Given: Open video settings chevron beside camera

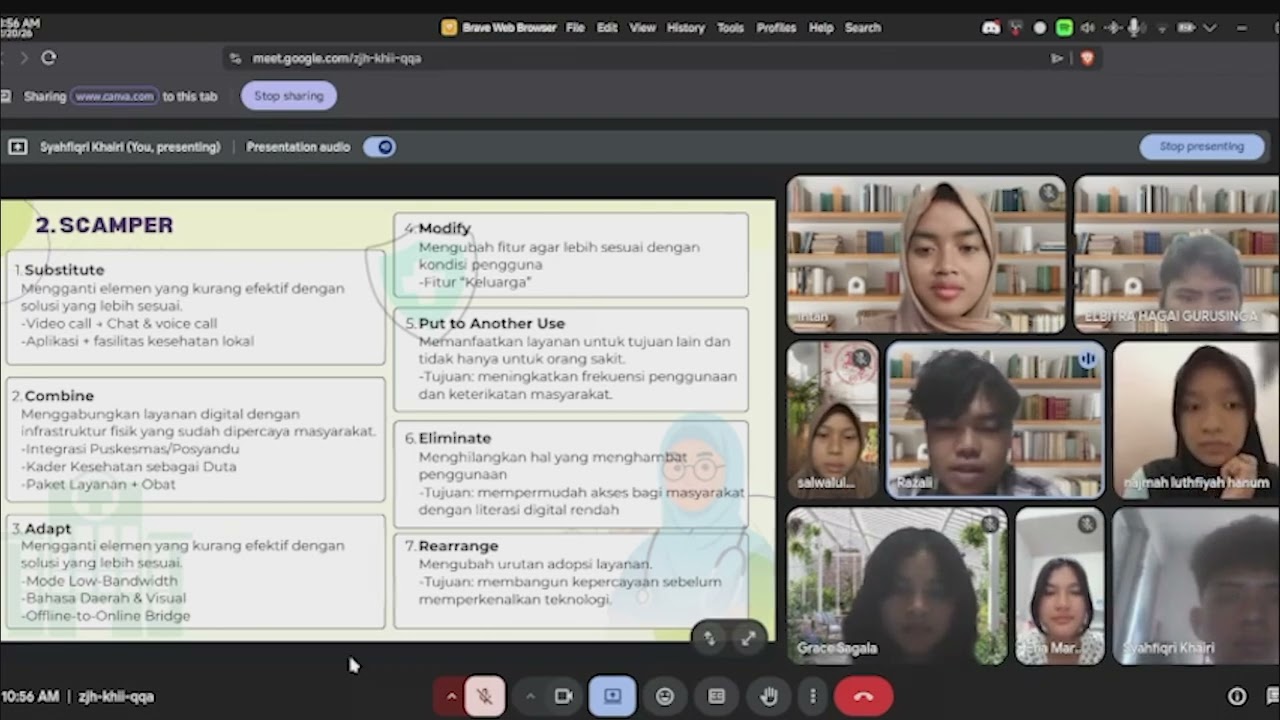Looking at the screenshot, I should coord(530,696).
